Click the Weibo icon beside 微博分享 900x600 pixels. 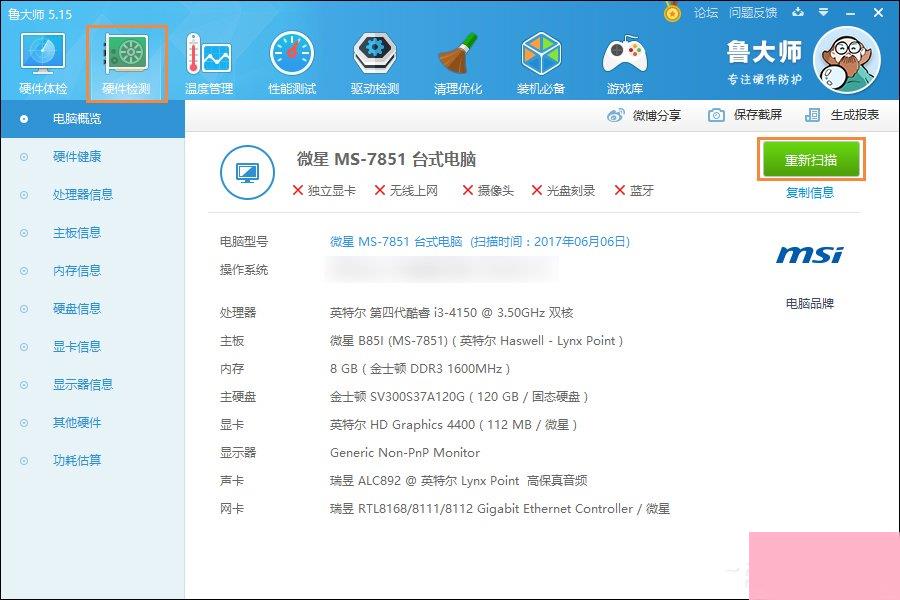click(615, 115)
